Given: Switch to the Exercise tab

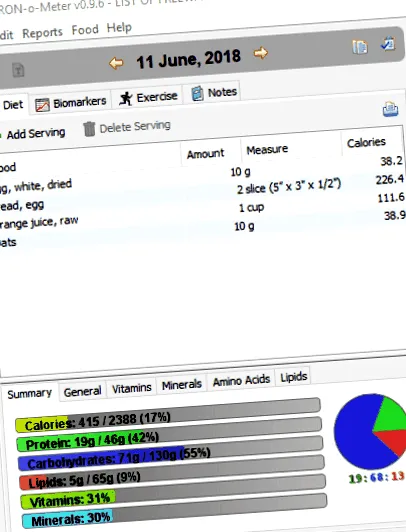Looking at the screenshot, I should coord(148,98).
